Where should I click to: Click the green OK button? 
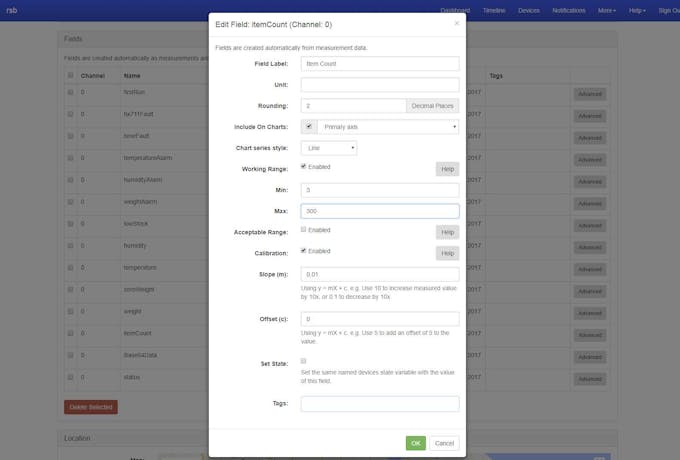point(415,443)
